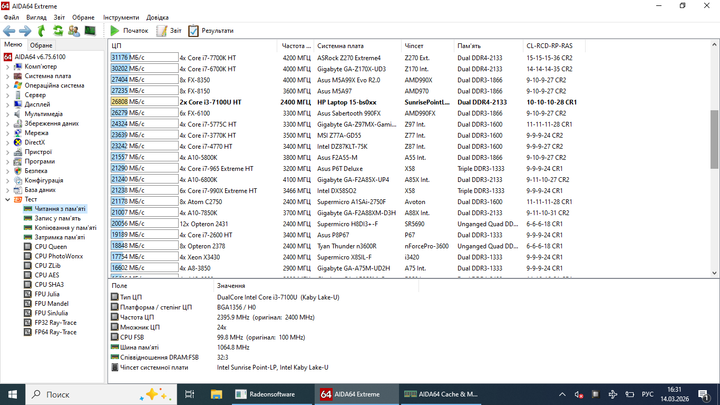Expand the Операційна система tree node

coord(7,85)
